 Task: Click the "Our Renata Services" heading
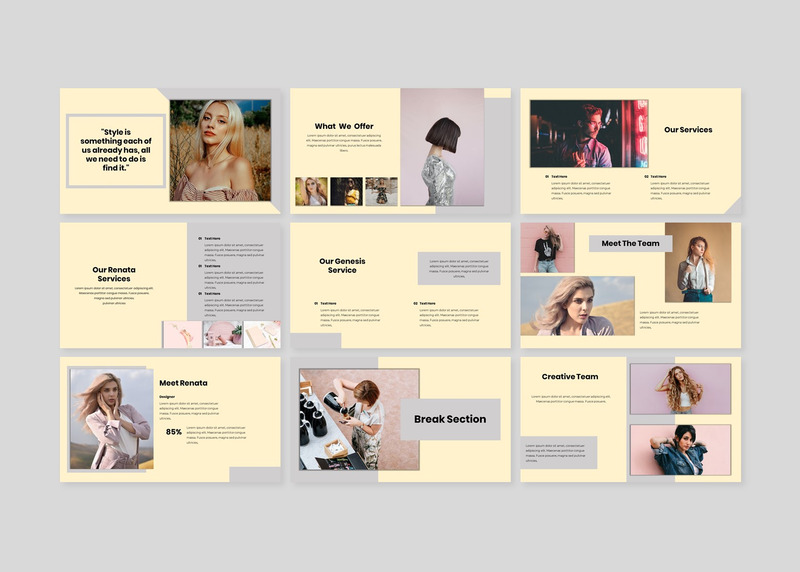coord(114,274)
